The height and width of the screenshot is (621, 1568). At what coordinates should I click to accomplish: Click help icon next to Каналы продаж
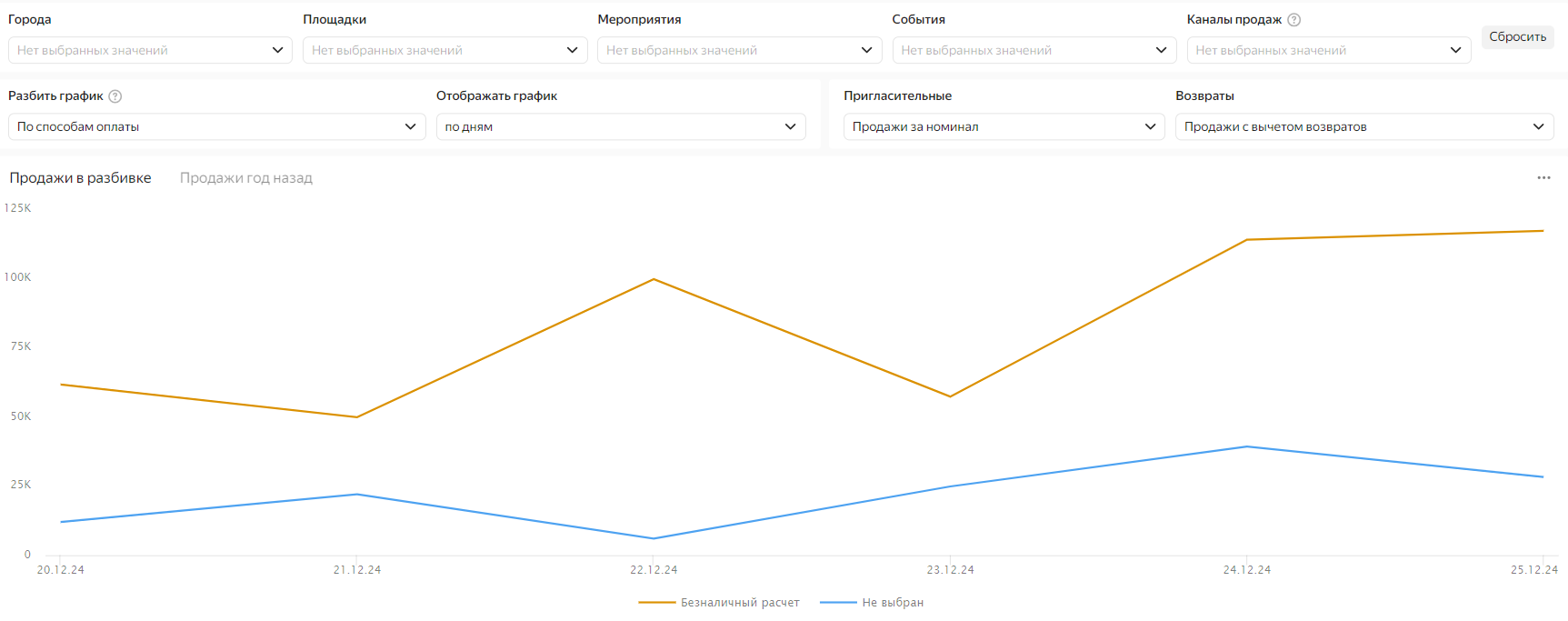(1293, 20)
